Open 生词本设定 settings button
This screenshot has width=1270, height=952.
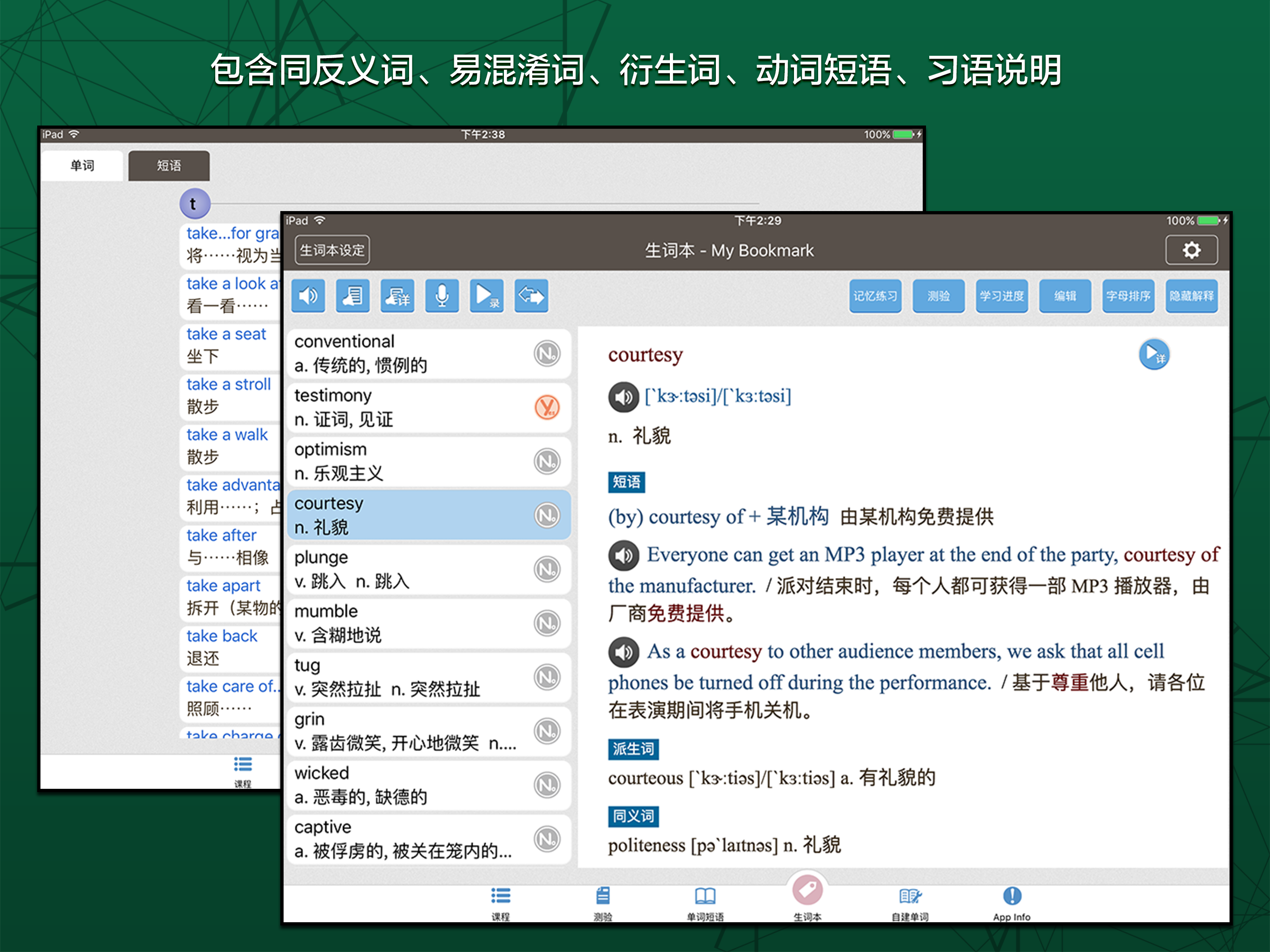click(x=332, y=251)
